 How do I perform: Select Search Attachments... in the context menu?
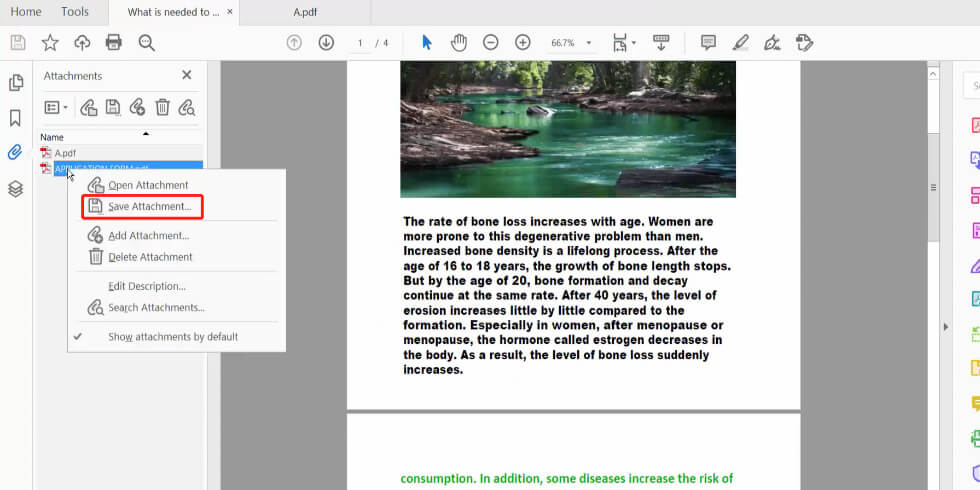coord(156,308)
